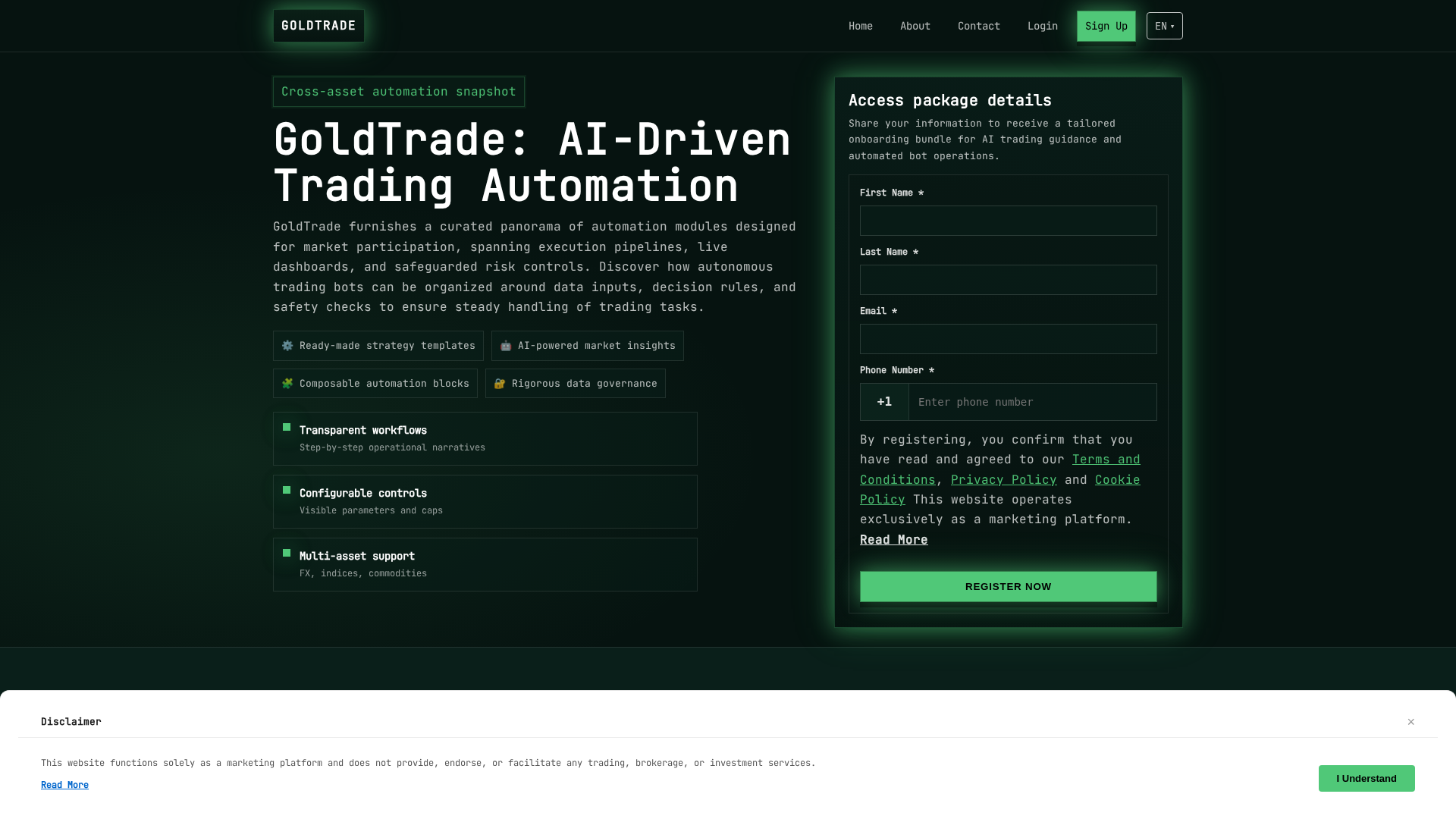Open the Home nav item
Viewport: 1456px width, 819px height.
pos(861,26)
